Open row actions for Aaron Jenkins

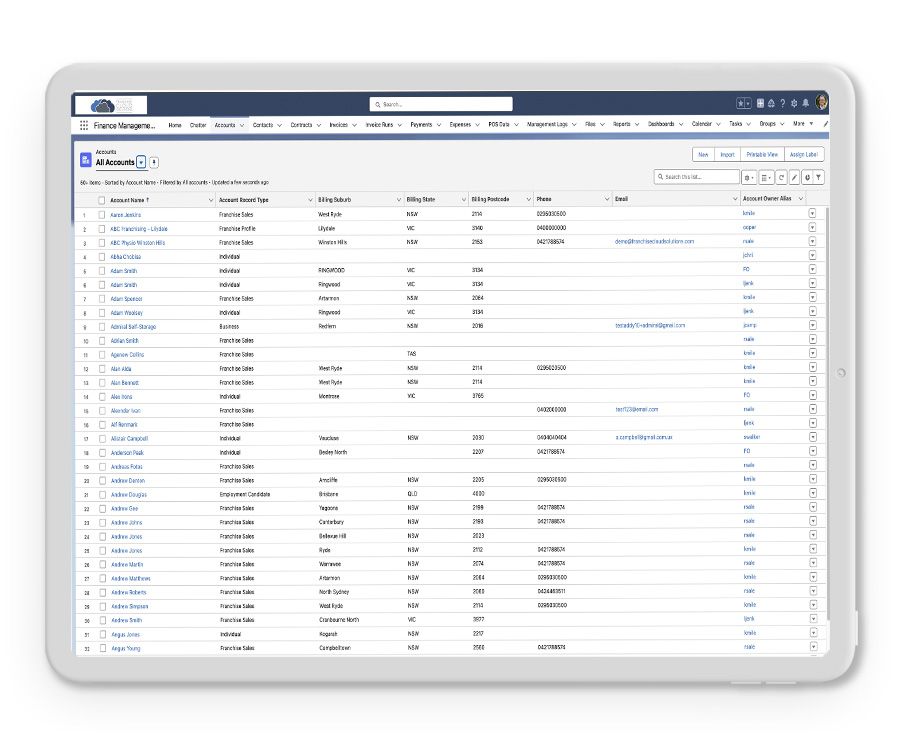(812, 214)
